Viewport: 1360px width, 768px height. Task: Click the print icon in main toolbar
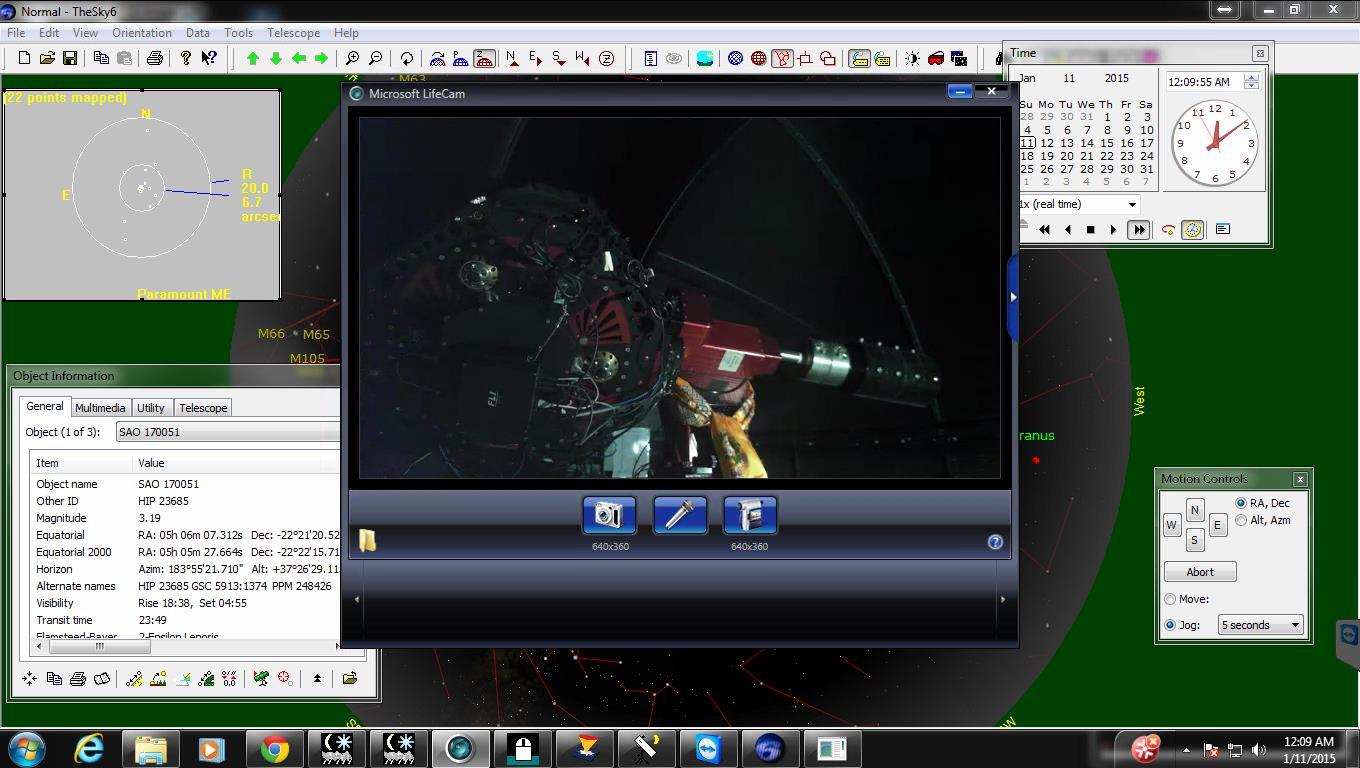155,59
